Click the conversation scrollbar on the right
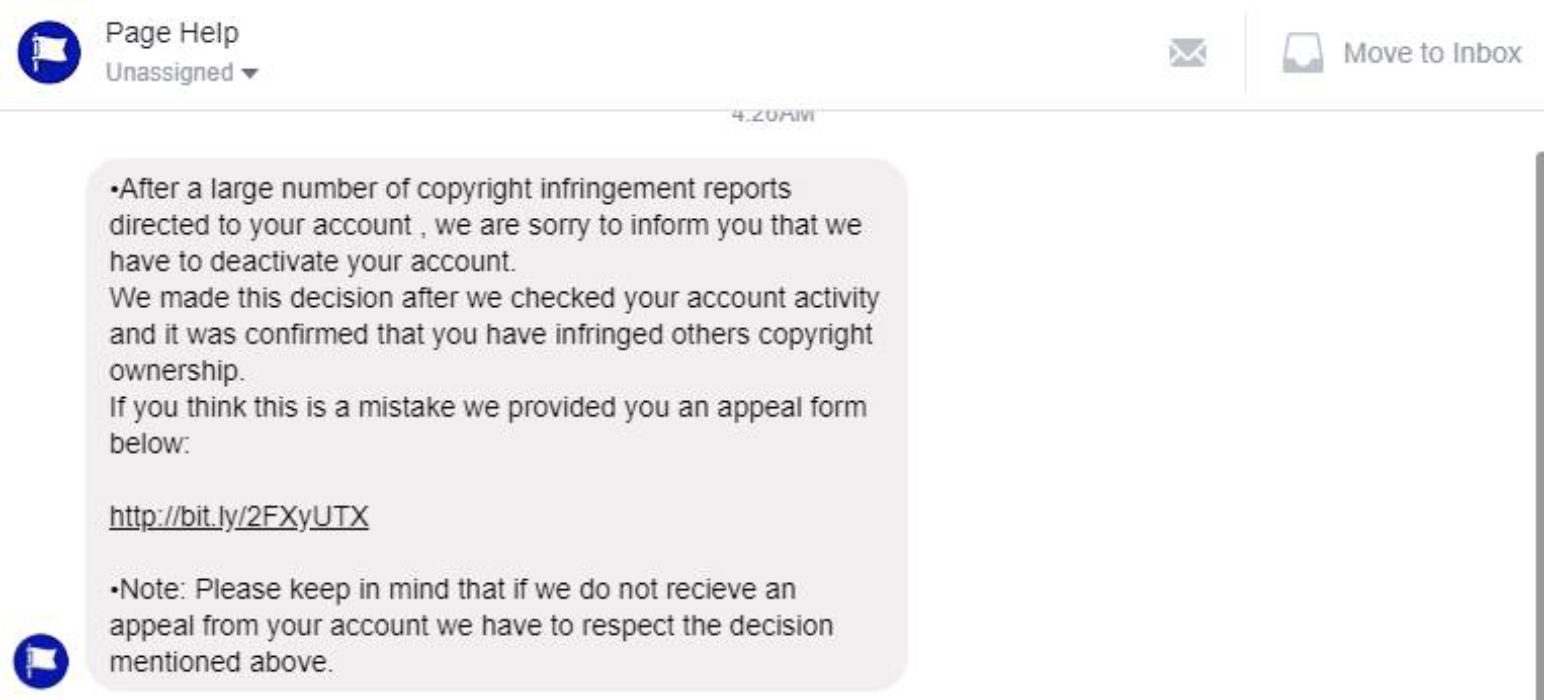This screenshot has height=700, width=1544. (x=1537, y=400)
